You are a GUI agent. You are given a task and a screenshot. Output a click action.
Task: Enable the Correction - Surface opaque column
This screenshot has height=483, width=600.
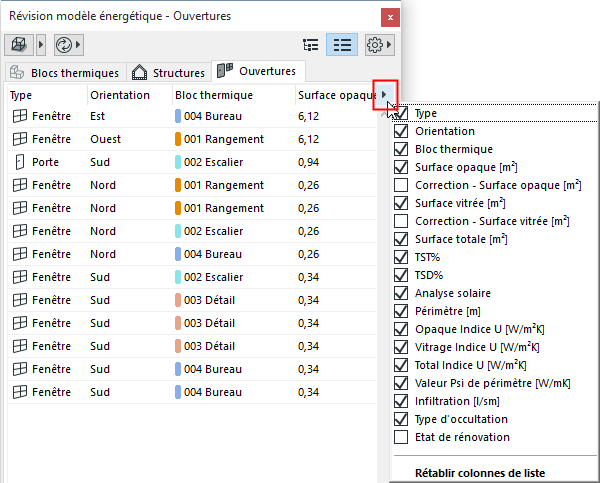point(401,185)
